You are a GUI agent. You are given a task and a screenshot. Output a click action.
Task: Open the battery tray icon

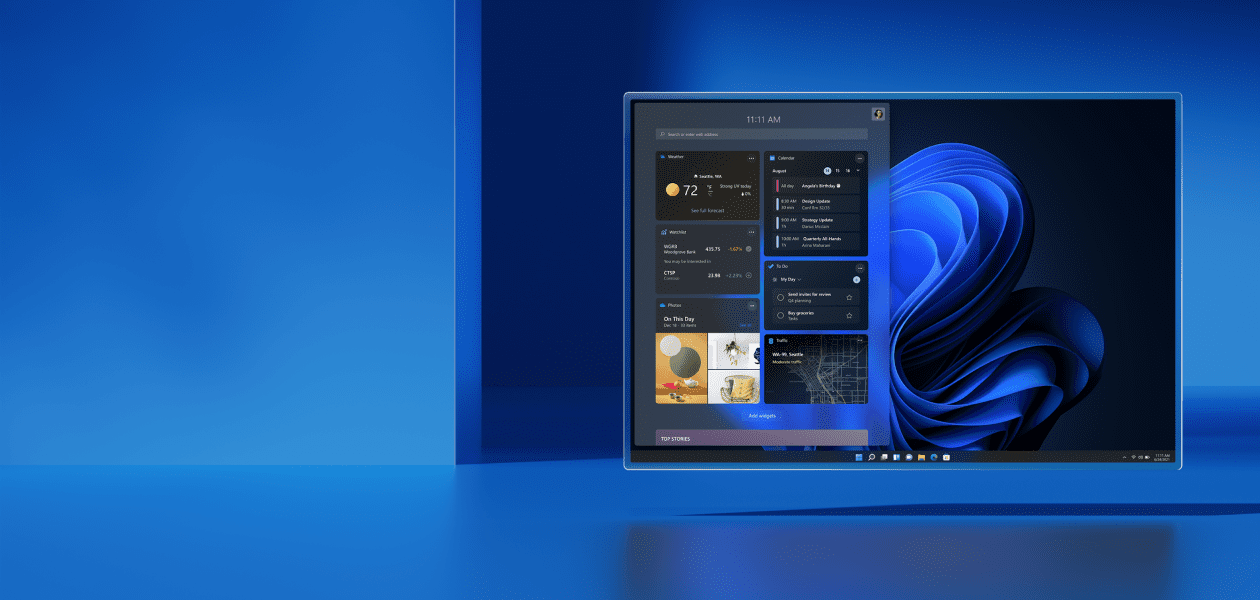click(1147, 457)
